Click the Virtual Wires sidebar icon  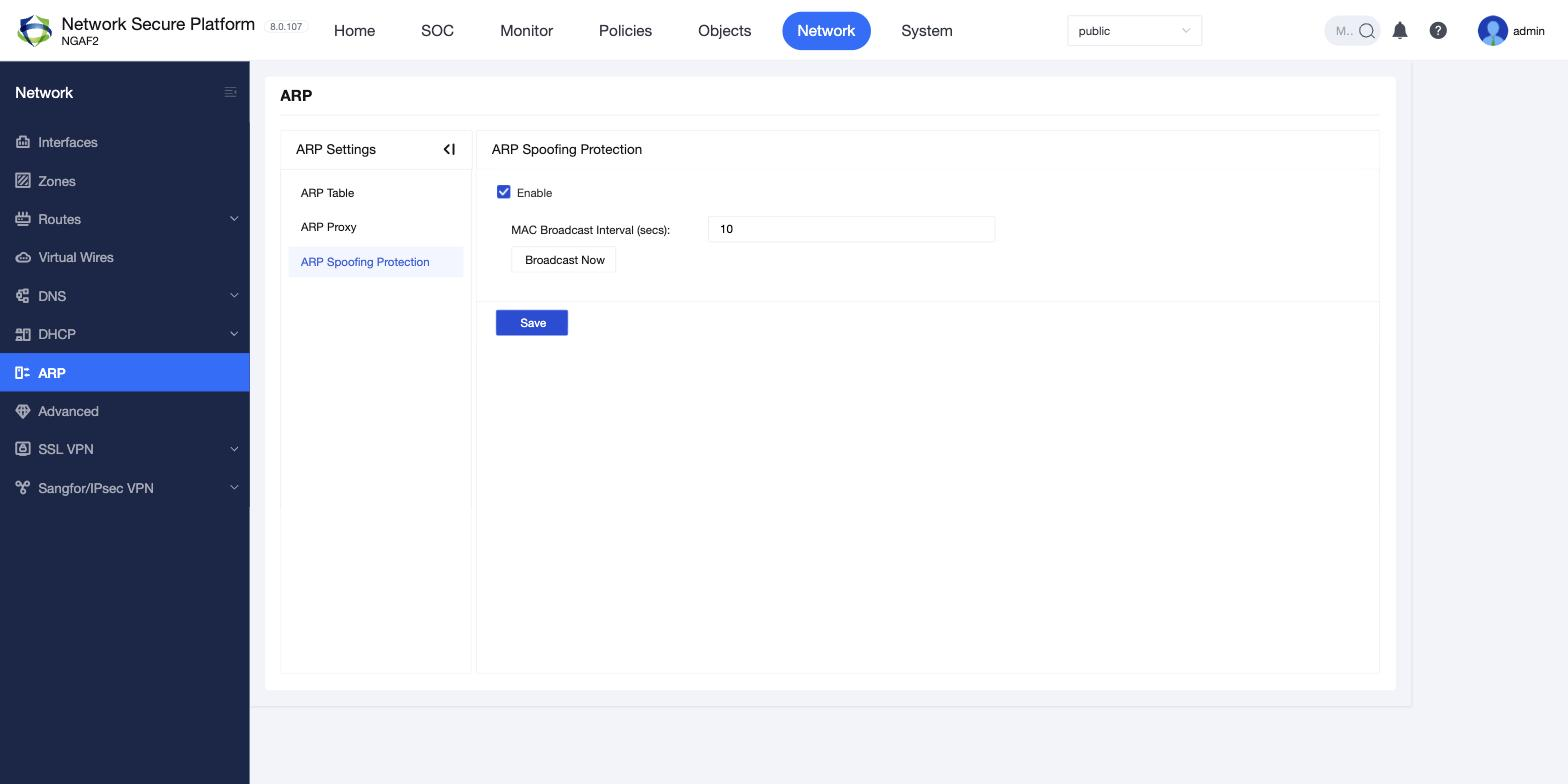23,257
